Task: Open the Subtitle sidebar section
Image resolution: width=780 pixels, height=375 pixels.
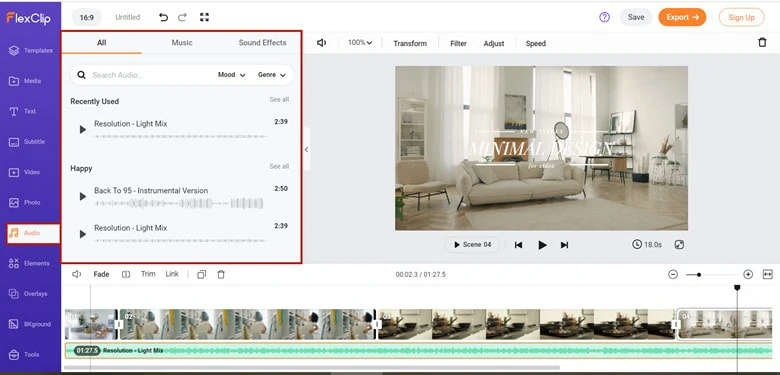Action: tap(27, 142)
